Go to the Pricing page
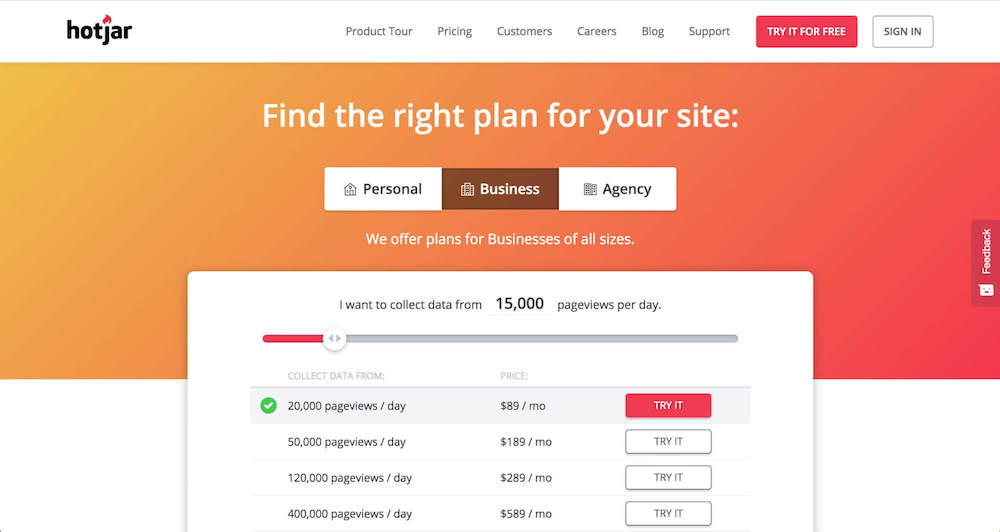Image resolution: width=1000 pixels, height=532 pixels. click(x=455, y=31)
